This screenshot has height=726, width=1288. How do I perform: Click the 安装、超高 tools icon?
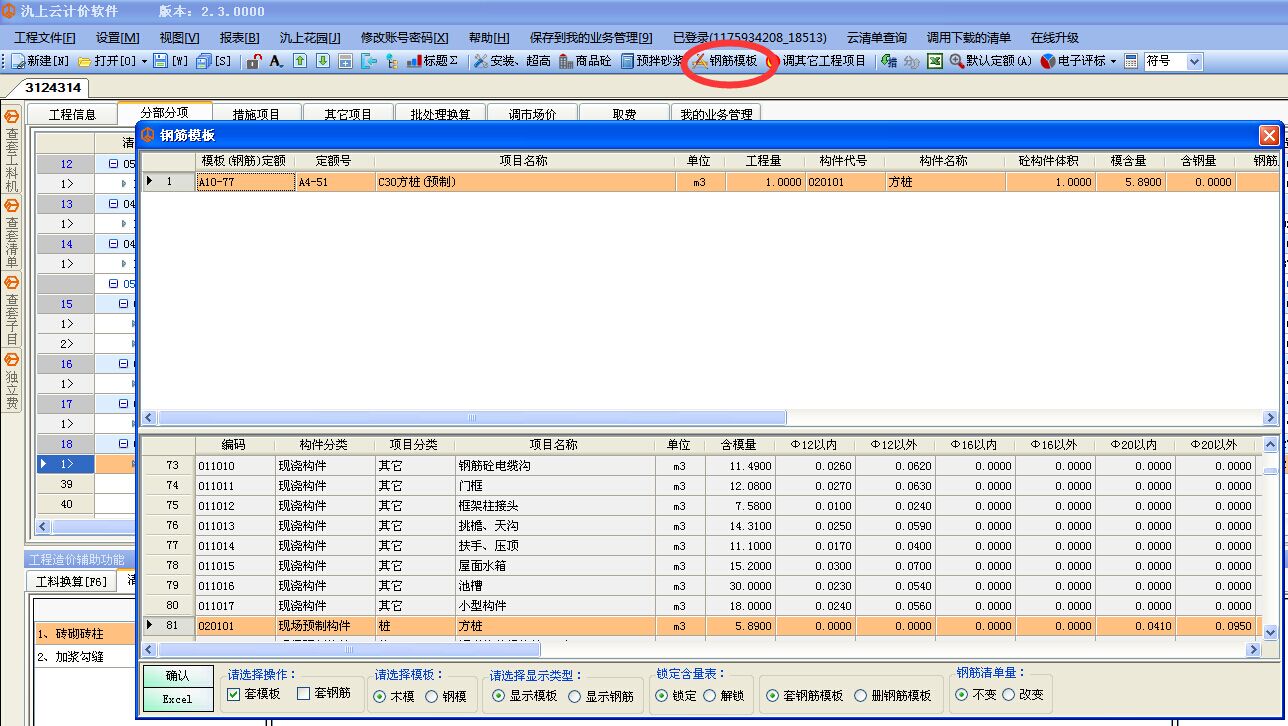click(481, 61)
